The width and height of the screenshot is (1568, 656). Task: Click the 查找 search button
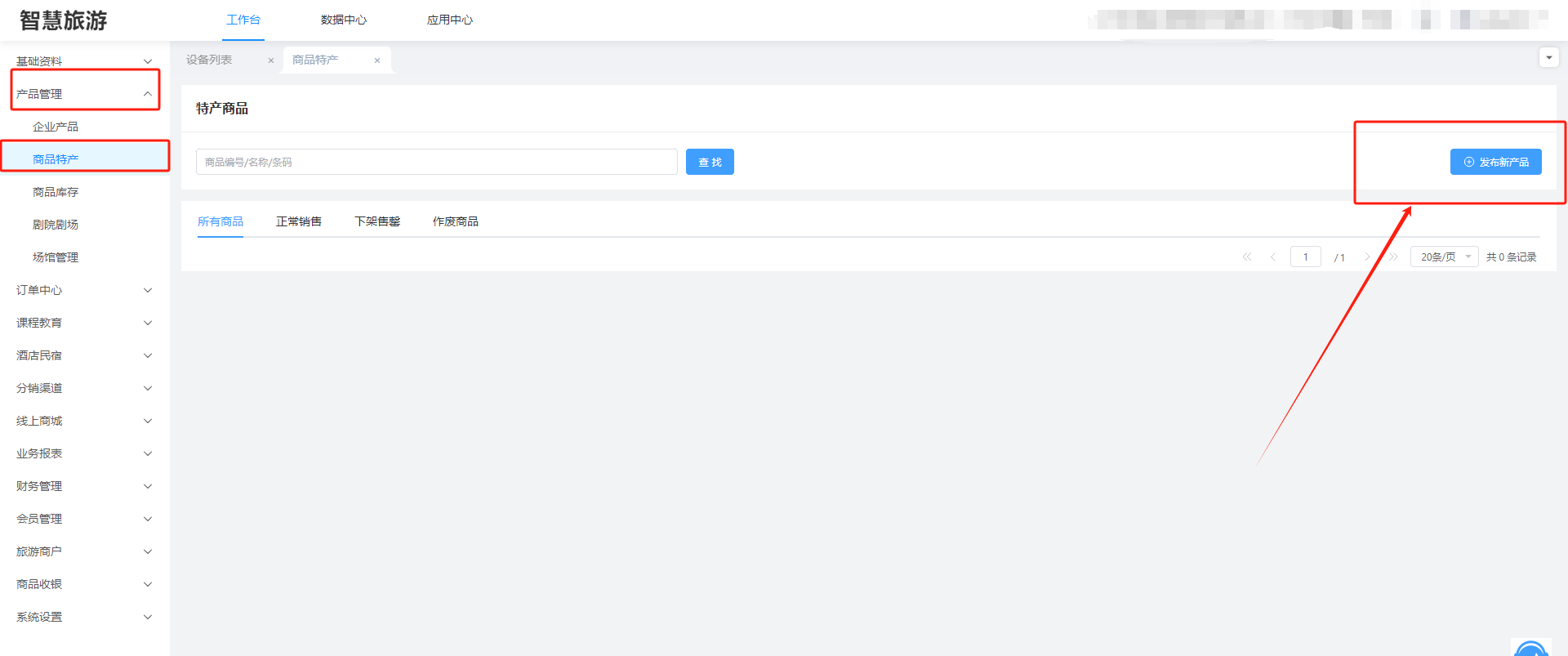click(710, 162)
